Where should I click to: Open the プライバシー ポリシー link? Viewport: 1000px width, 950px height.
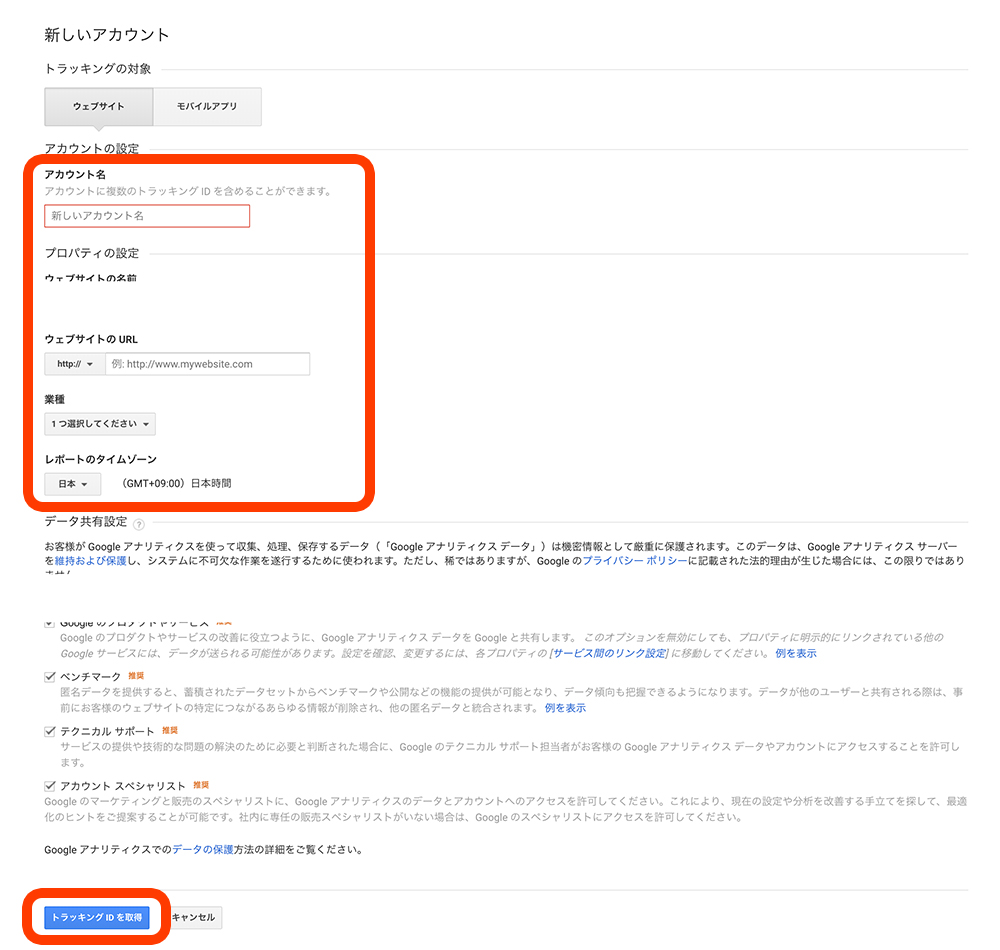(635, 561)
